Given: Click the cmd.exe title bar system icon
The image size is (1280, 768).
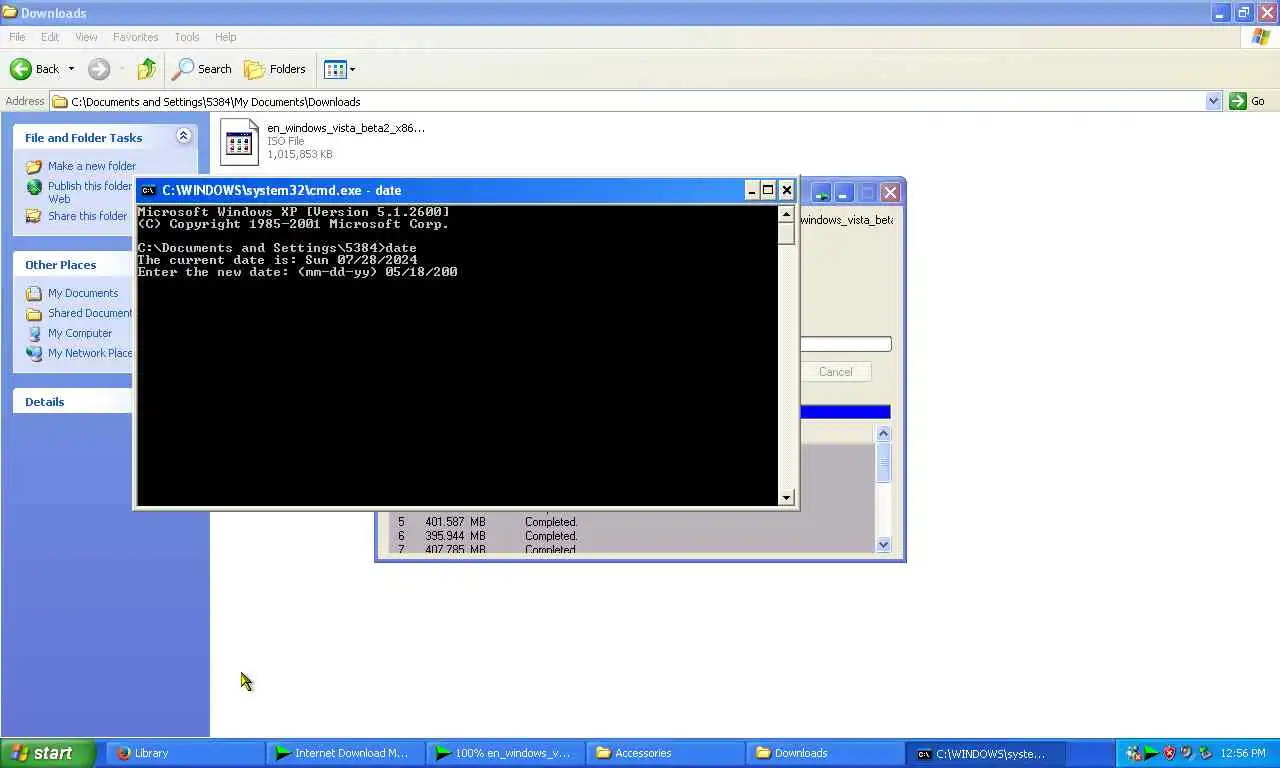Looking at the screenshot, I should click(148, 190).
